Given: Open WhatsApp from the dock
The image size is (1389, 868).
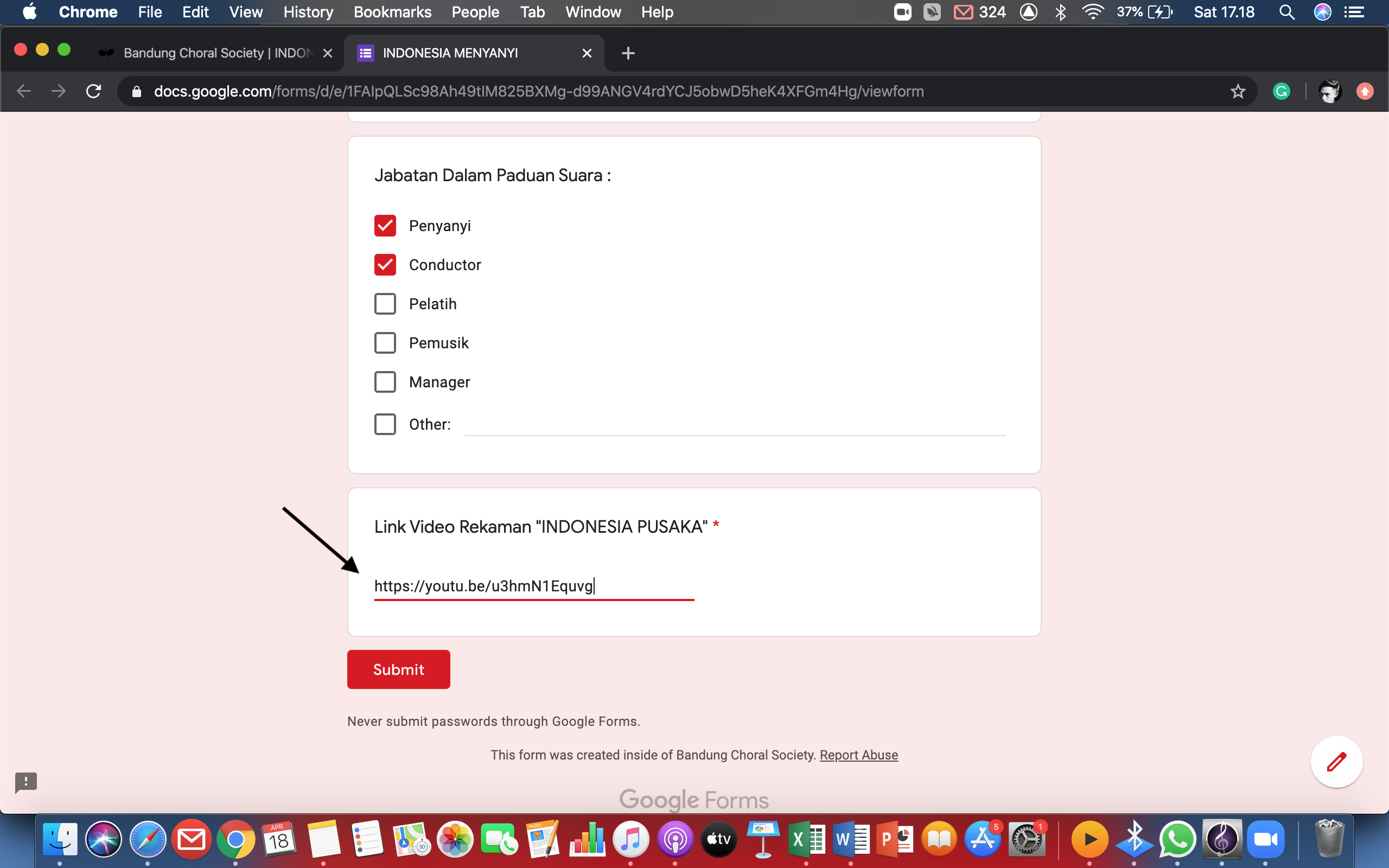Looking at the screenshot, I should [x=1178, y=840].
